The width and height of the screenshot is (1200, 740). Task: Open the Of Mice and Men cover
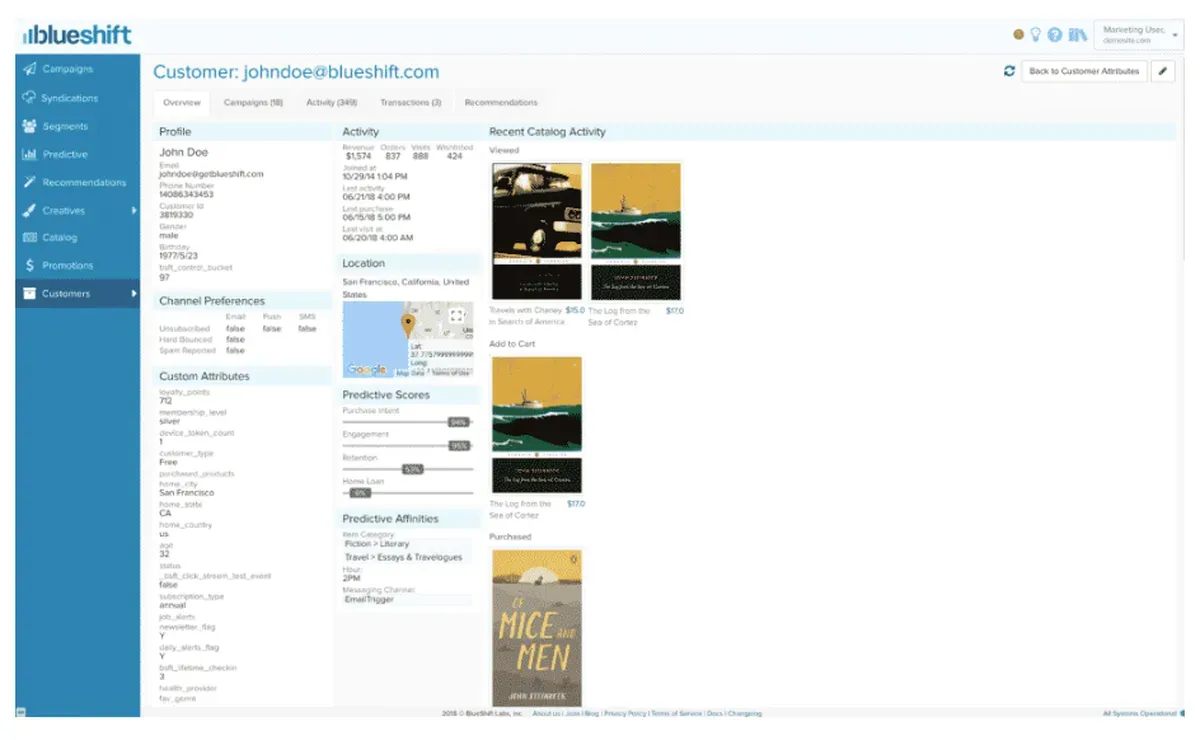(537, 627)
